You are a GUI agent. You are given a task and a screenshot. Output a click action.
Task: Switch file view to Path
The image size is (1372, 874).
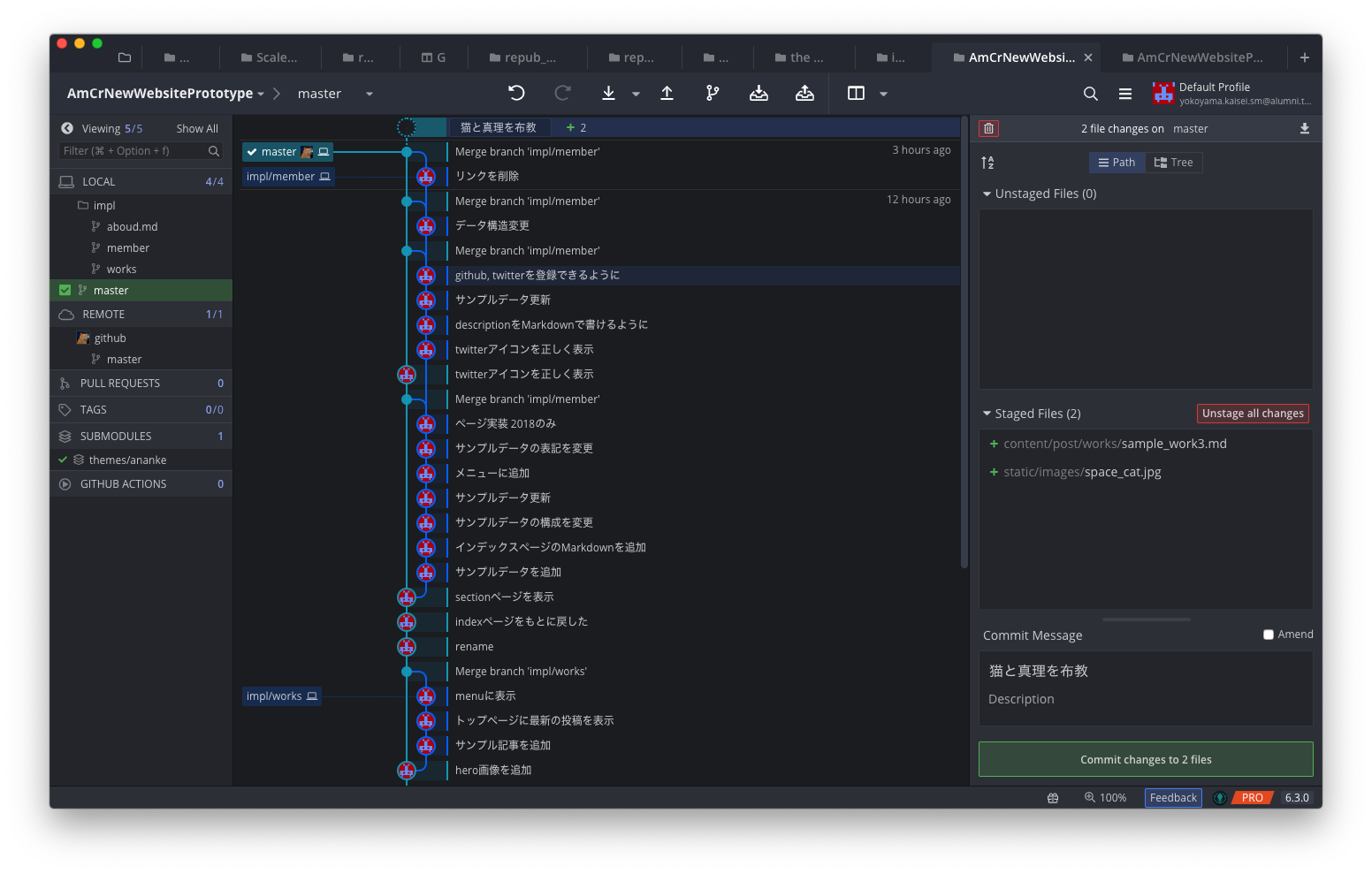click(1117, 163)
